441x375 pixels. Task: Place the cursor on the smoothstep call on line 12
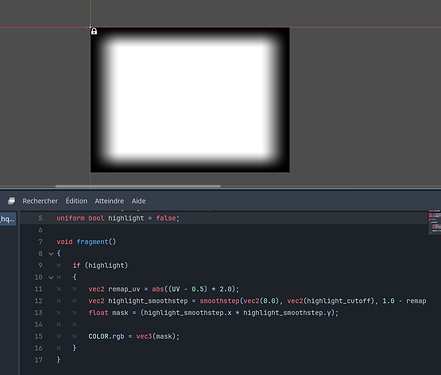coord(219,301)
